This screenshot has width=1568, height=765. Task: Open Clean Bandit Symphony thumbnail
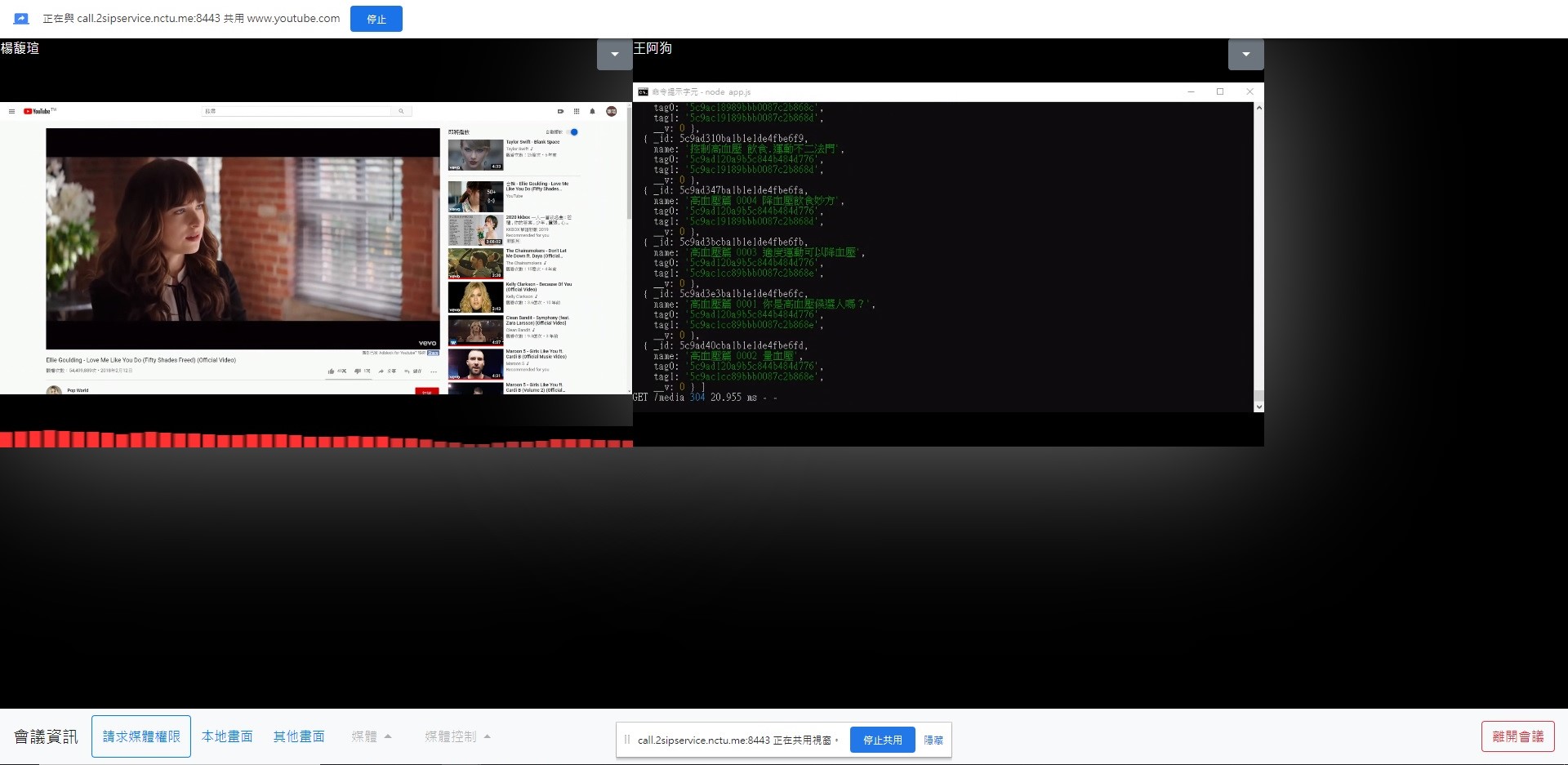475,331
